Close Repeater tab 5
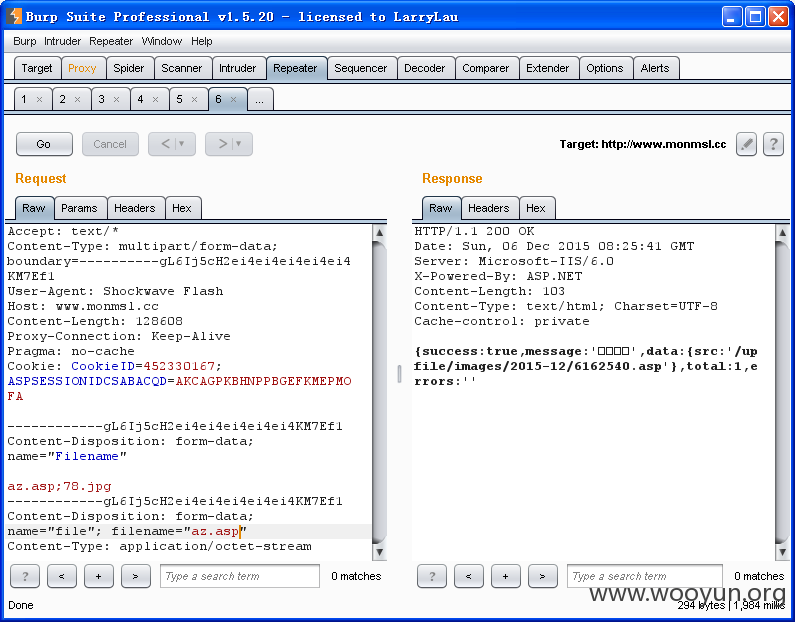Viewport: 795px width, 622px height. pos(195,99)
